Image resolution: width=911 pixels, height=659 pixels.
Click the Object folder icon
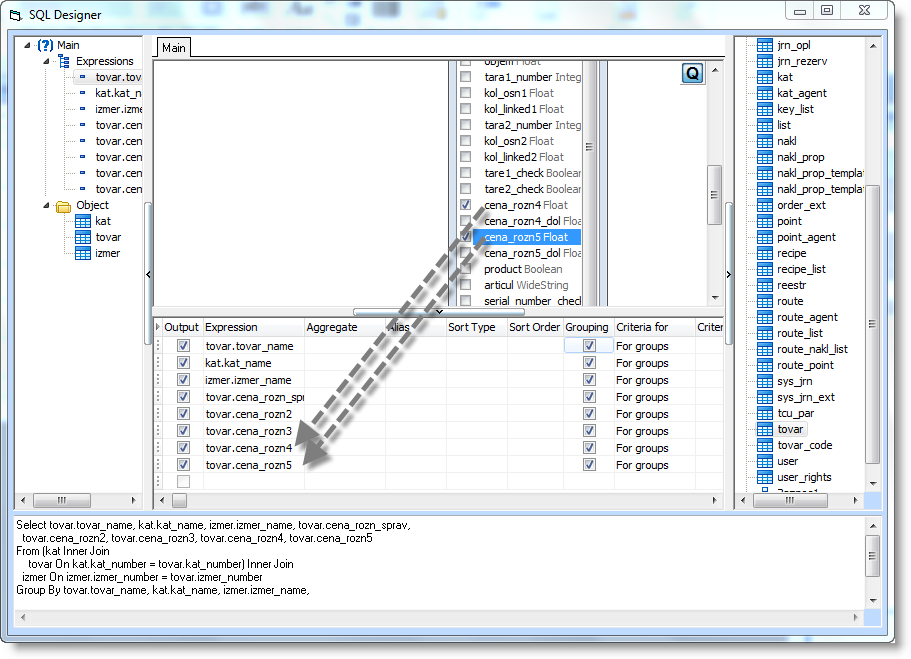(x=63, y=206)
